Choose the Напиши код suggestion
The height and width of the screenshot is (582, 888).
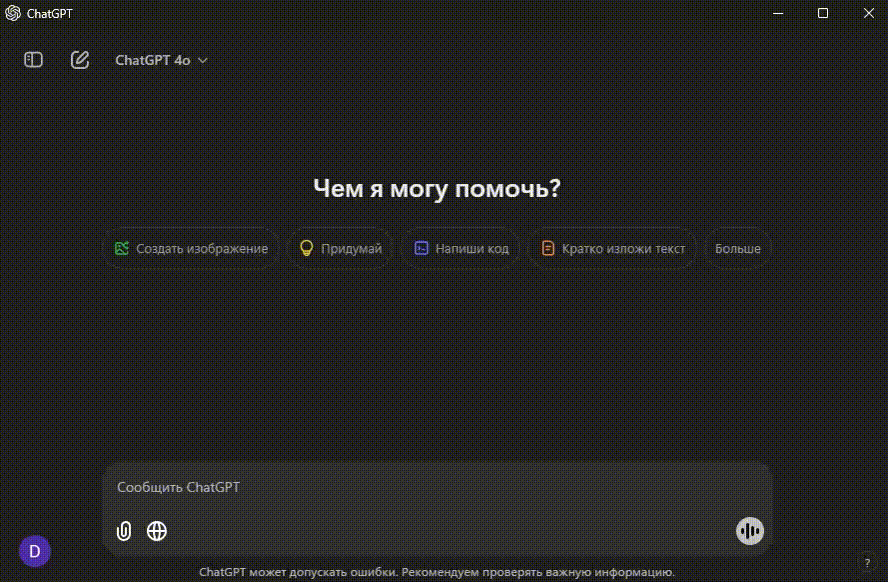tap(461, 249)
